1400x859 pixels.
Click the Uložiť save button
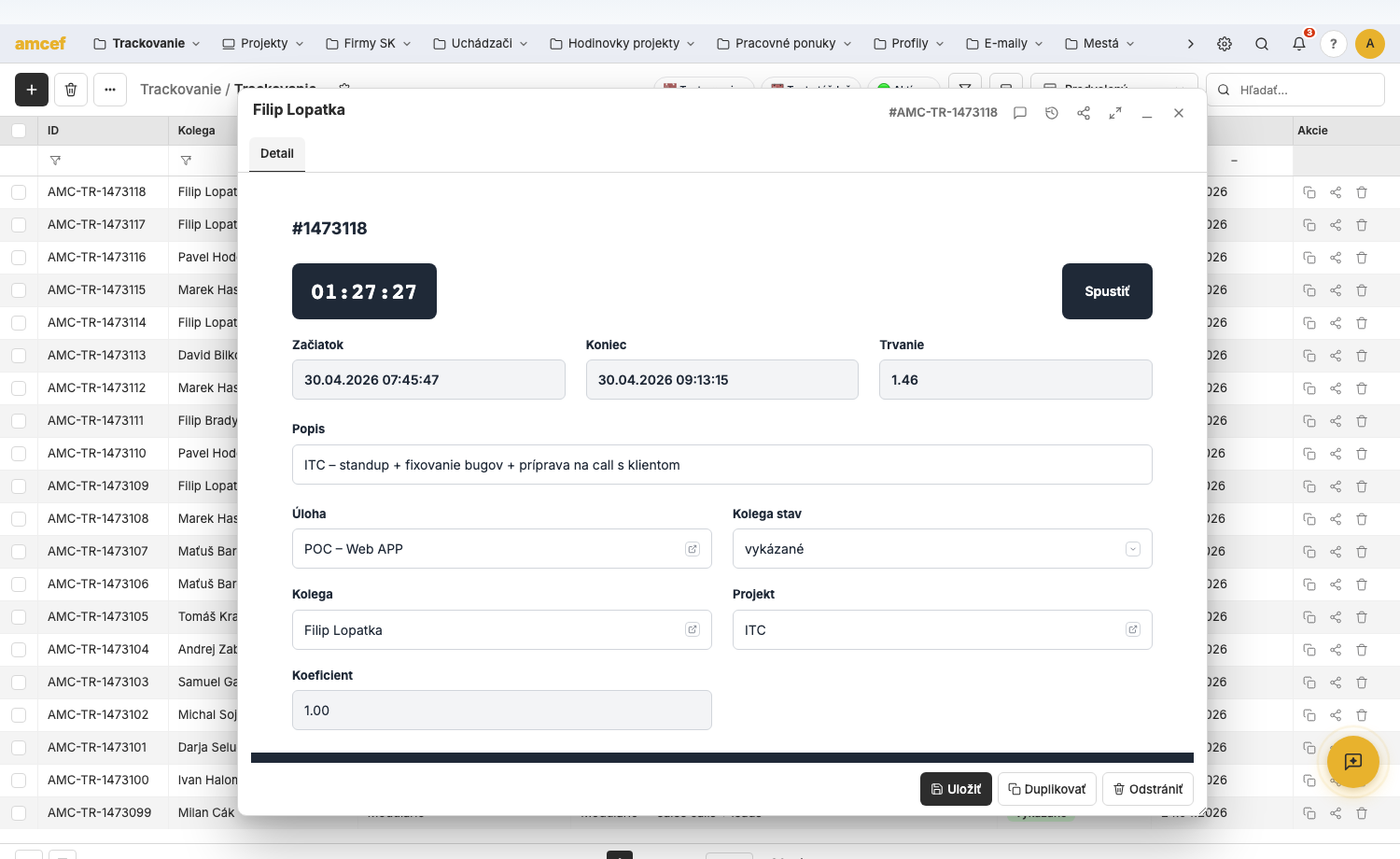pos(956,789)
